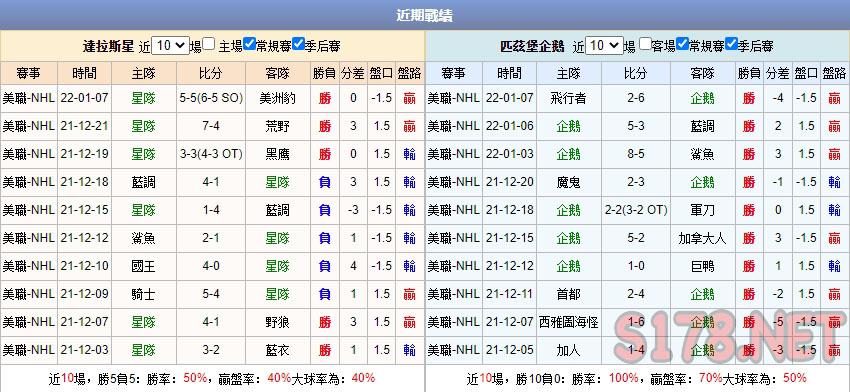Click 勝 result in Stars 21-12-07 row
The width and height of the screenshot is (850, 392).
(x=325, y=323)
